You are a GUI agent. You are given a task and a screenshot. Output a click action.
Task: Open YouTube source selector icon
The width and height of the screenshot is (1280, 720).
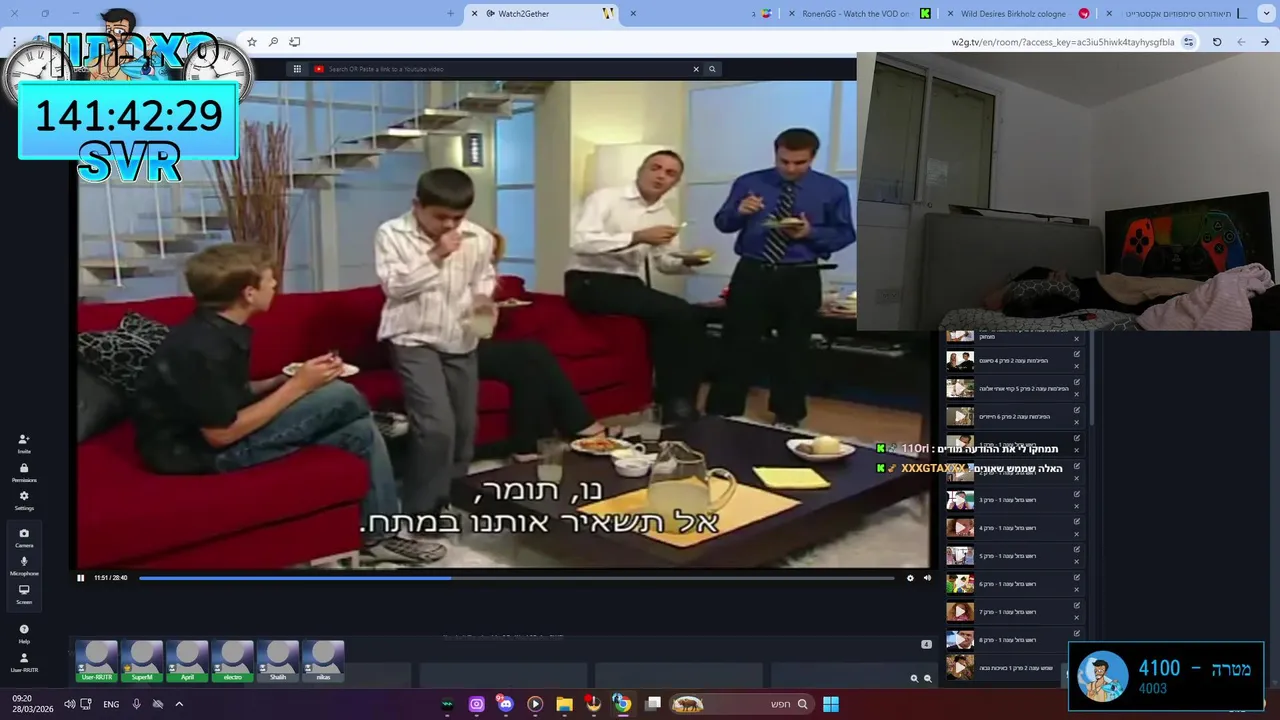pos(319,69)
